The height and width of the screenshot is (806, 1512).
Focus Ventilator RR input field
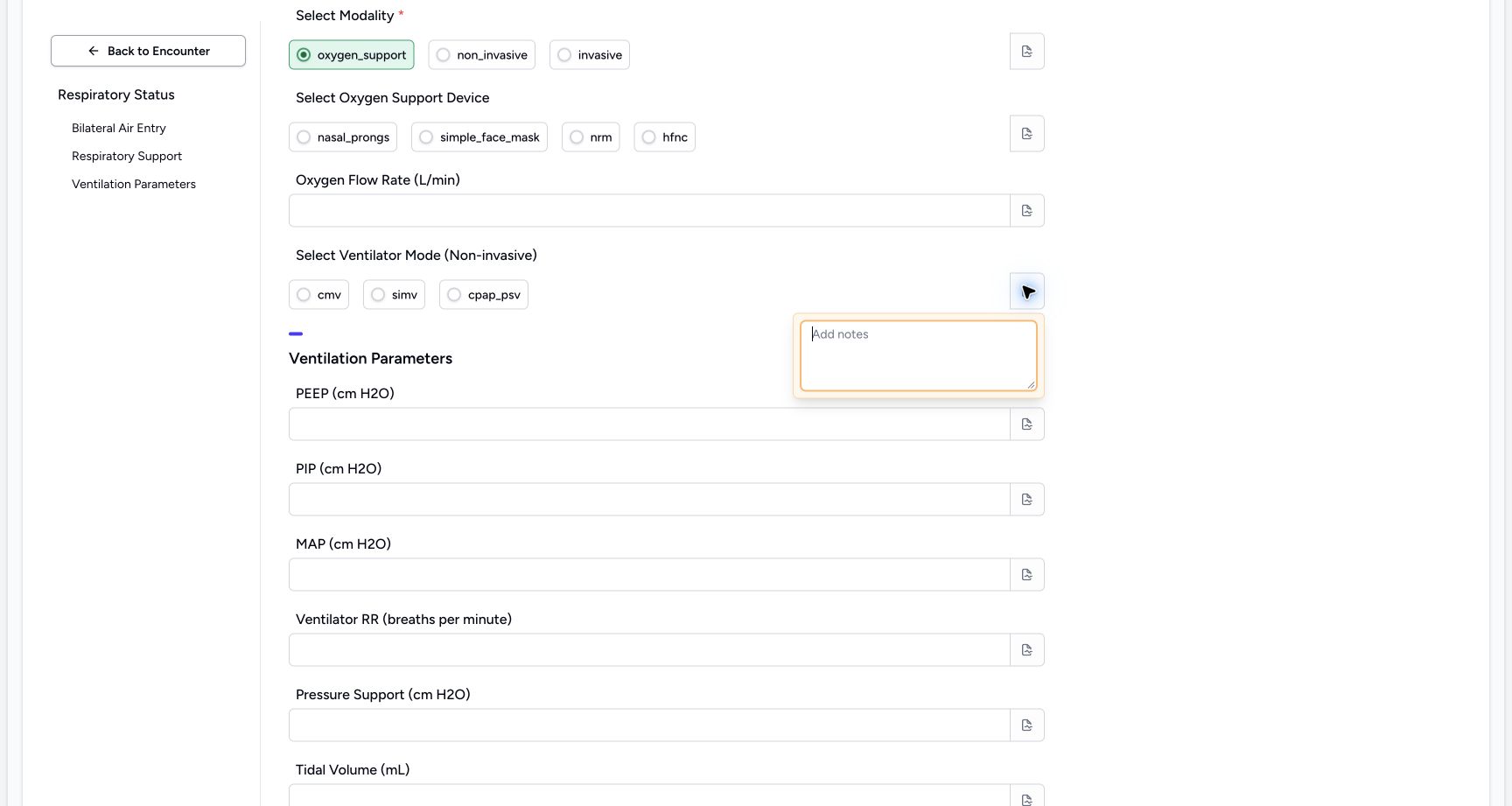coord(649,650)
